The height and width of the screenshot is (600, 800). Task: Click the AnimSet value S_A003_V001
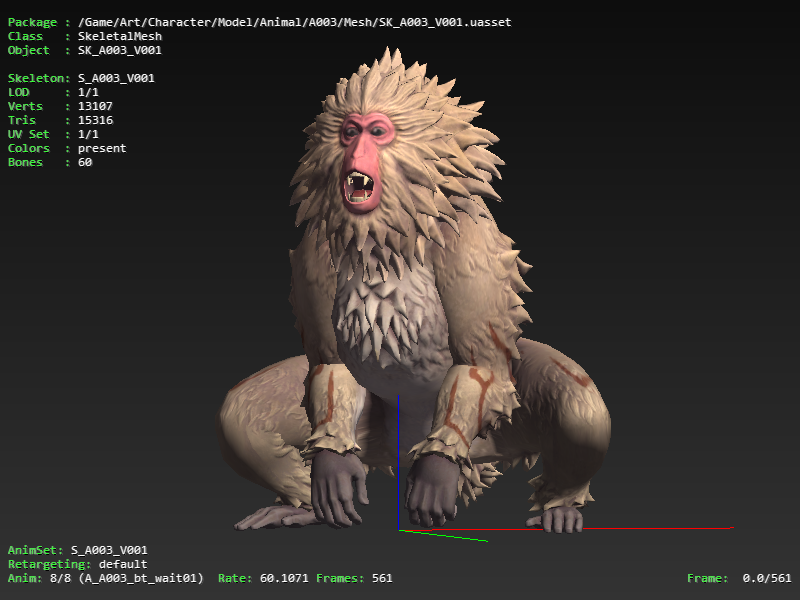109,551
